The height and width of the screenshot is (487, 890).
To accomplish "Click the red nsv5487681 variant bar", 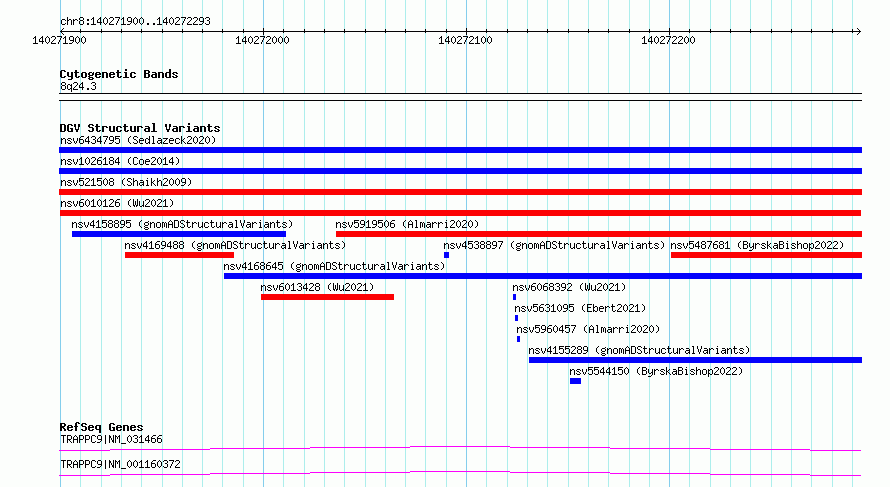I will [766, 255].
